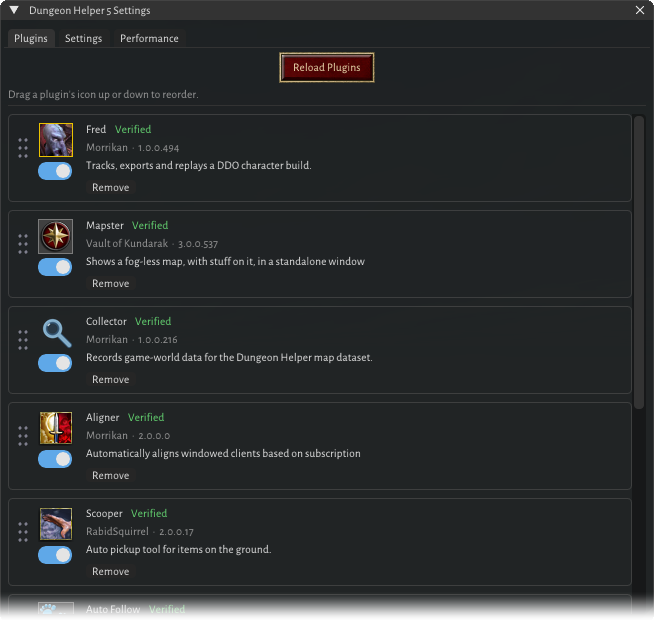Click the drag handle for Fred plugin
This screenshot has width=654, height=622.
[x=23, y=148]
